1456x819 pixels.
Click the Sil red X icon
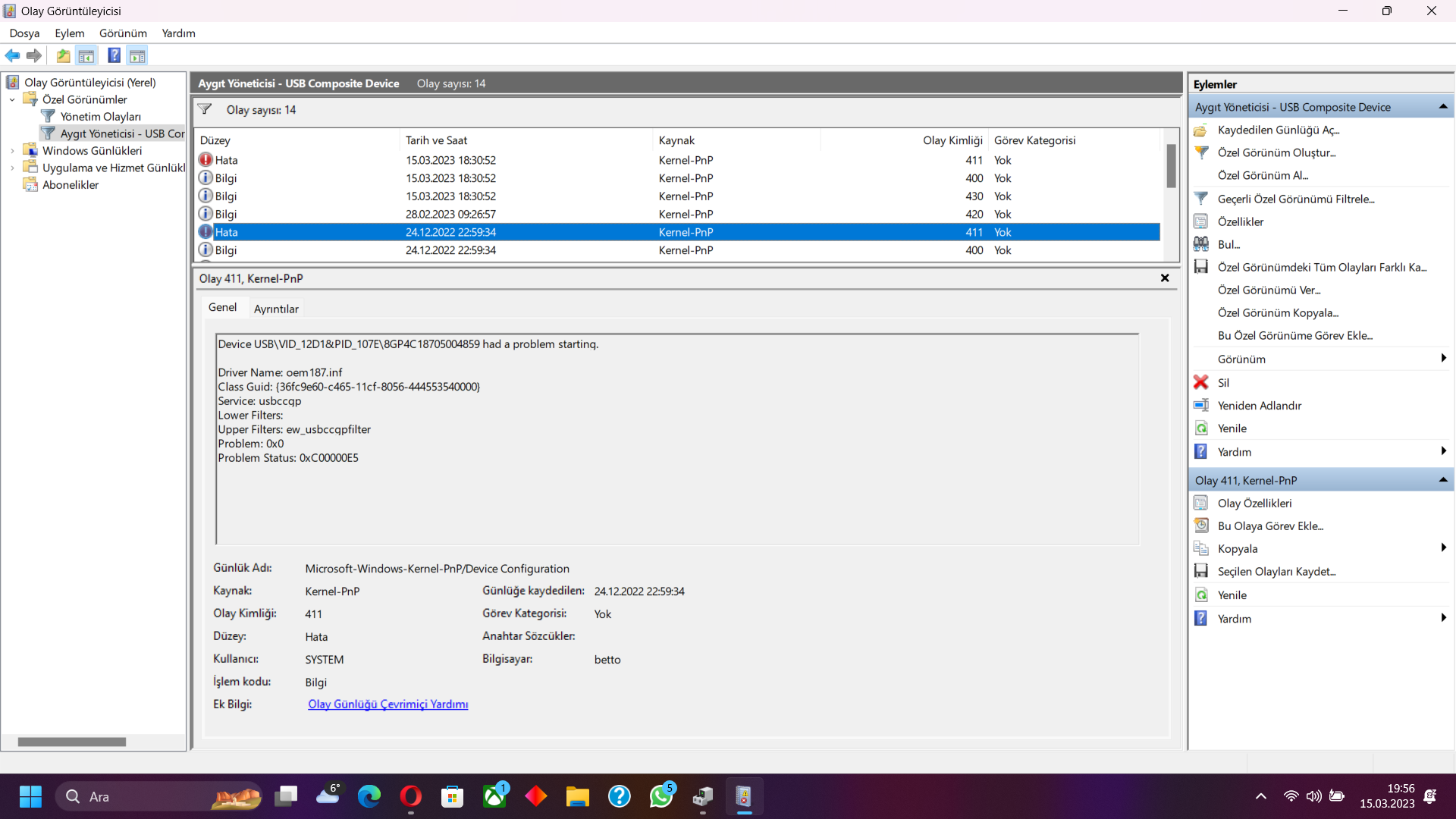coord(1201,382)
